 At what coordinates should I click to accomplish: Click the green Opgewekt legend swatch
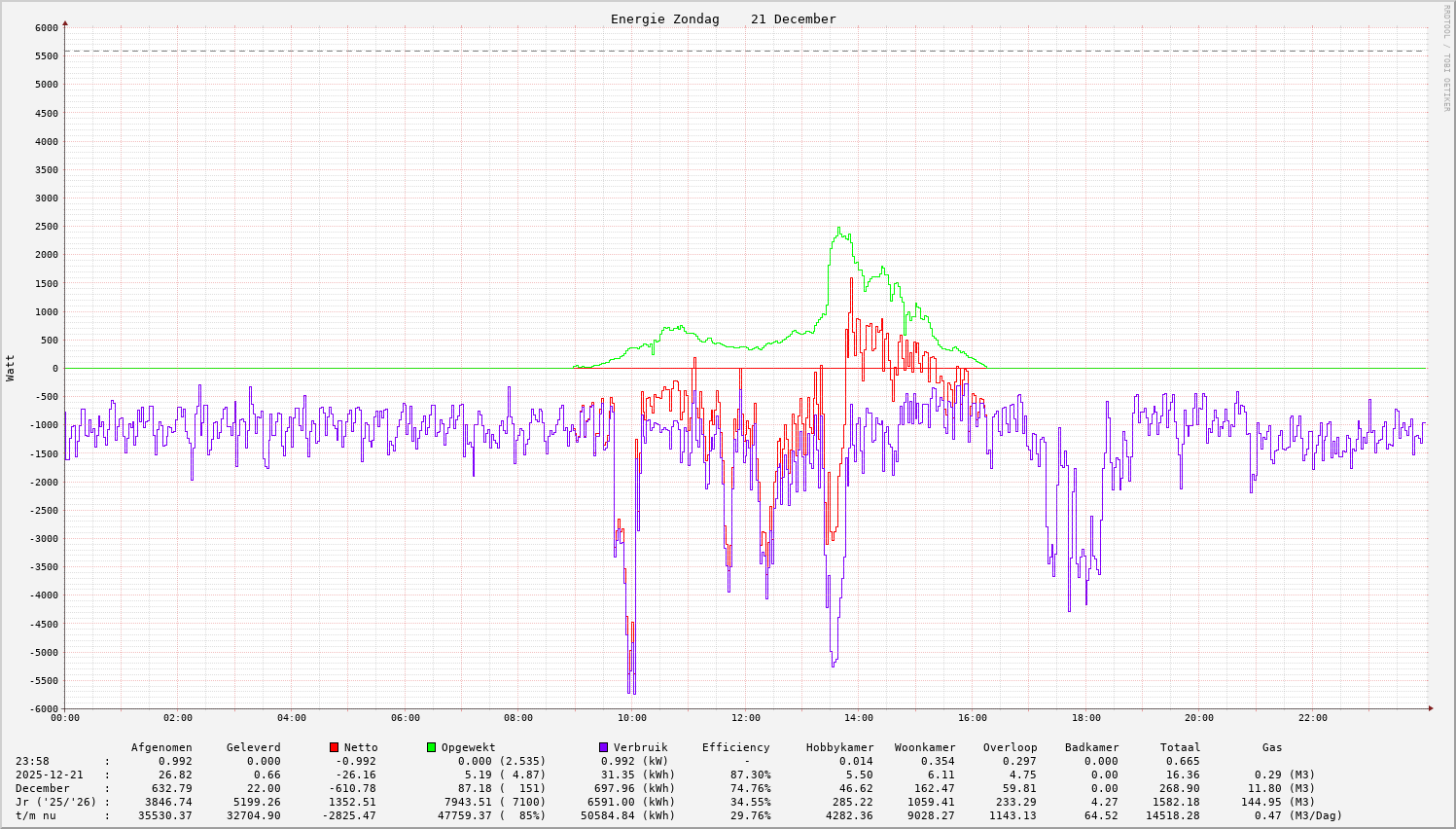click(432, 747)
